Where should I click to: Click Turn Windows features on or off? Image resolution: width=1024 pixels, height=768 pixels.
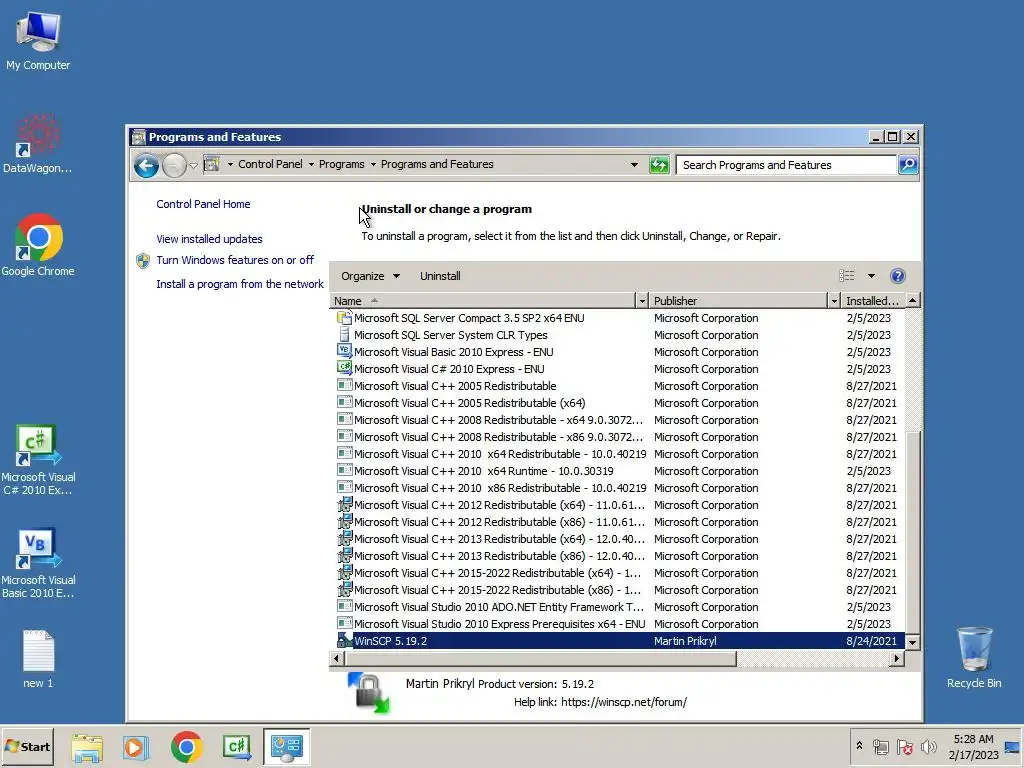pos(235,260)
